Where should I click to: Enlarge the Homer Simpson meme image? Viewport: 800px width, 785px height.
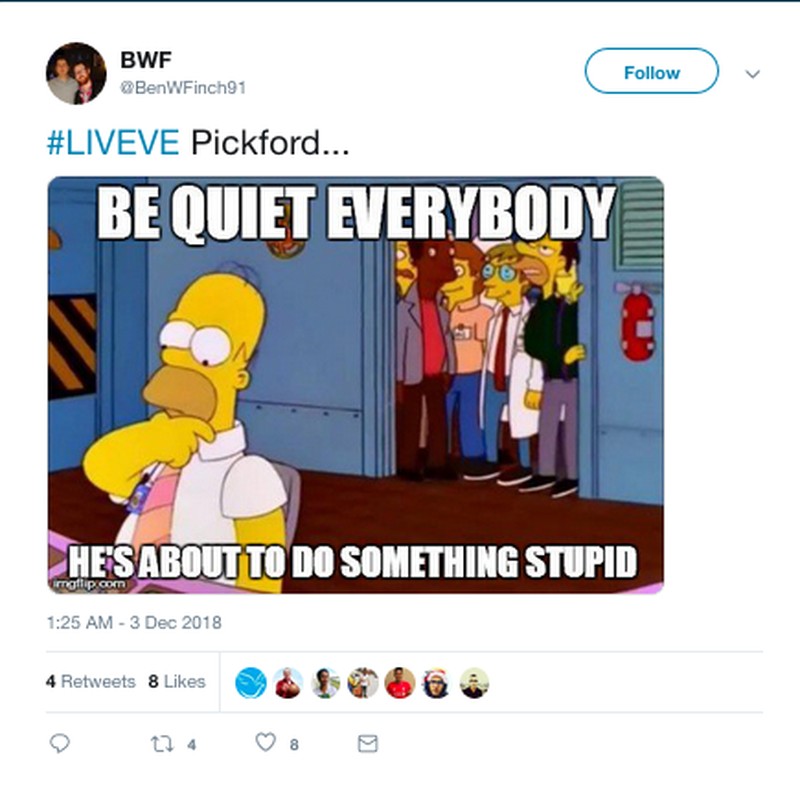tap(356, 385)
